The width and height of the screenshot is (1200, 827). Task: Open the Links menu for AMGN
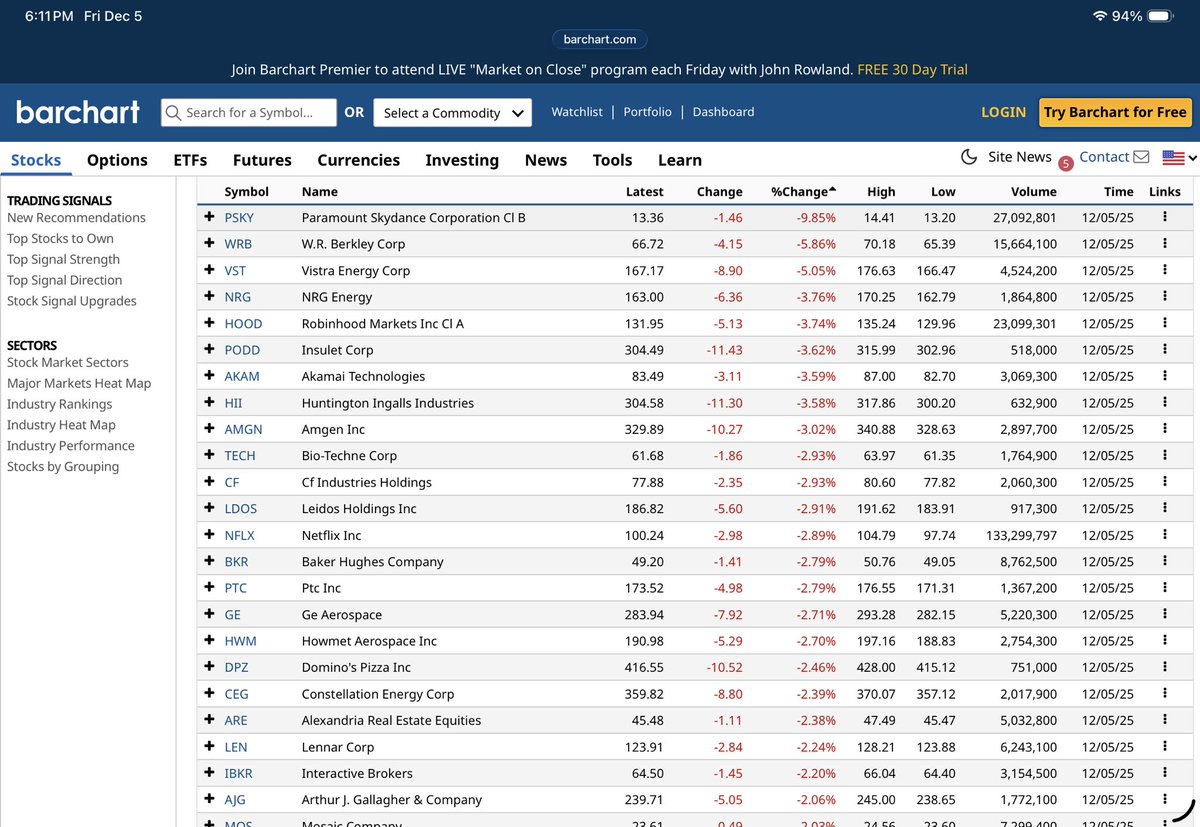pos(1165,429)
